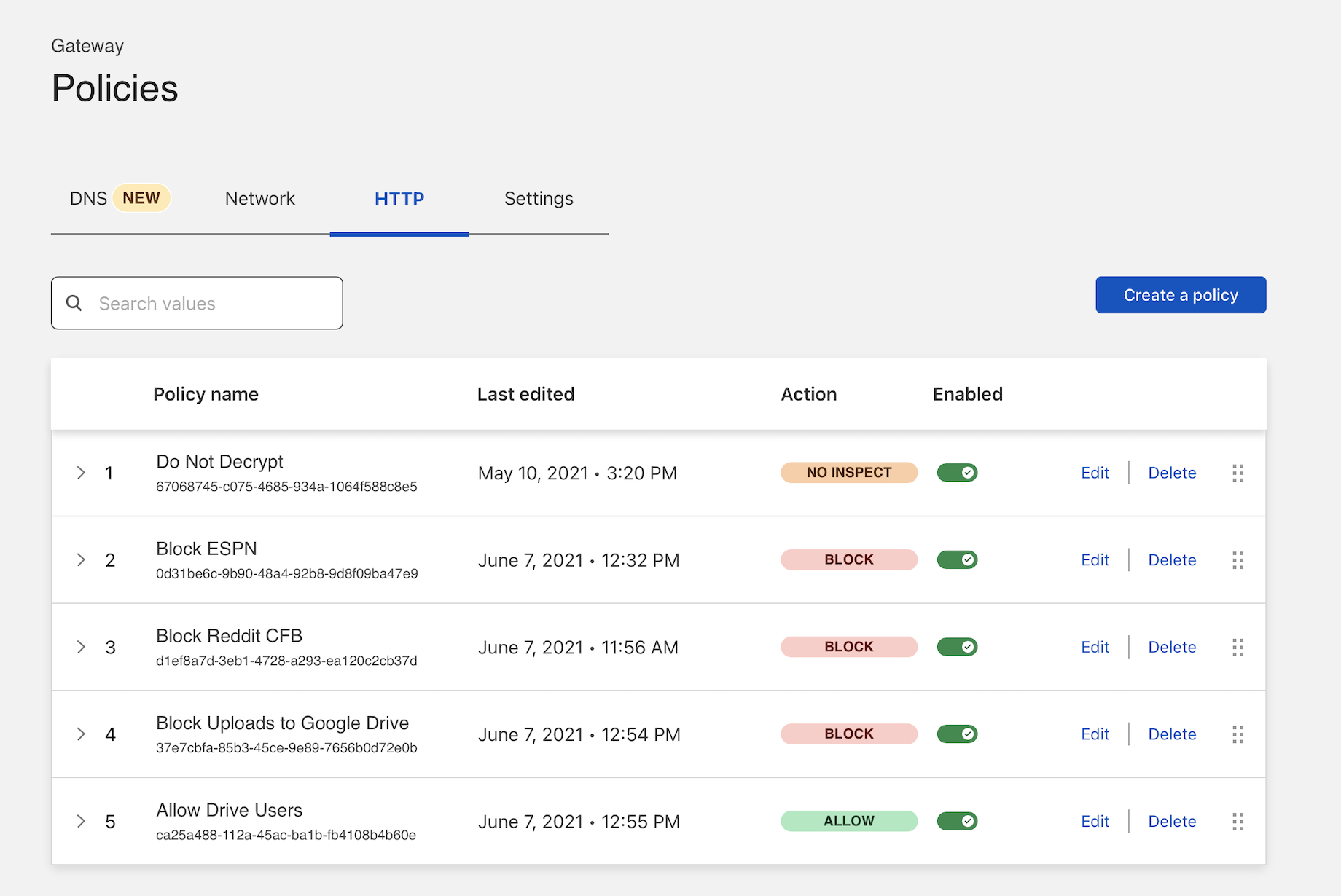Click the NO INSPECT action badge
This screenshot has width=1341, height=896.
click(x=848, y=473)
